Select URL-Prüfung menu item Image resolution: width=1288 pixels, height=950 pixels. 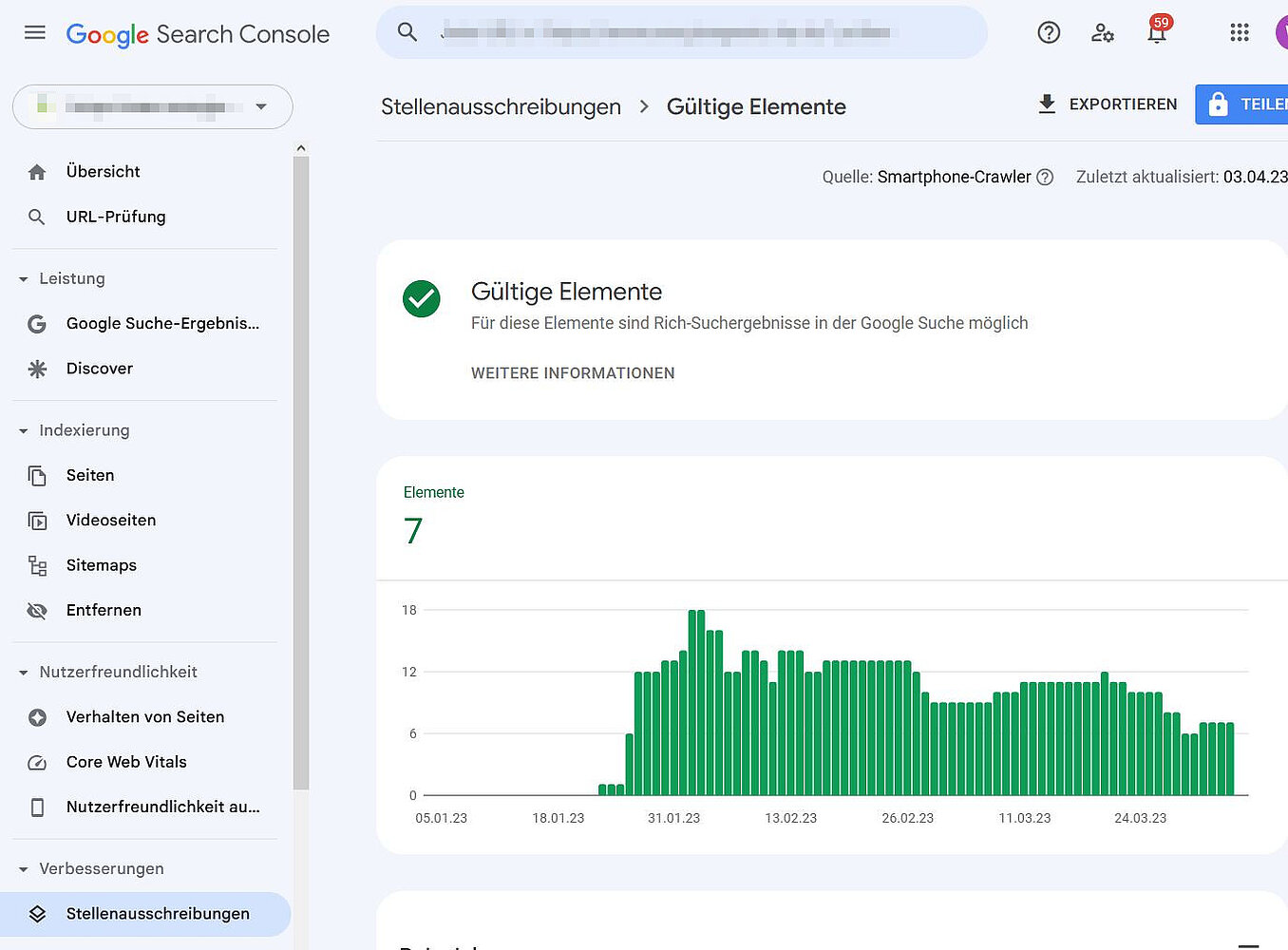click(x=115, y=218)
